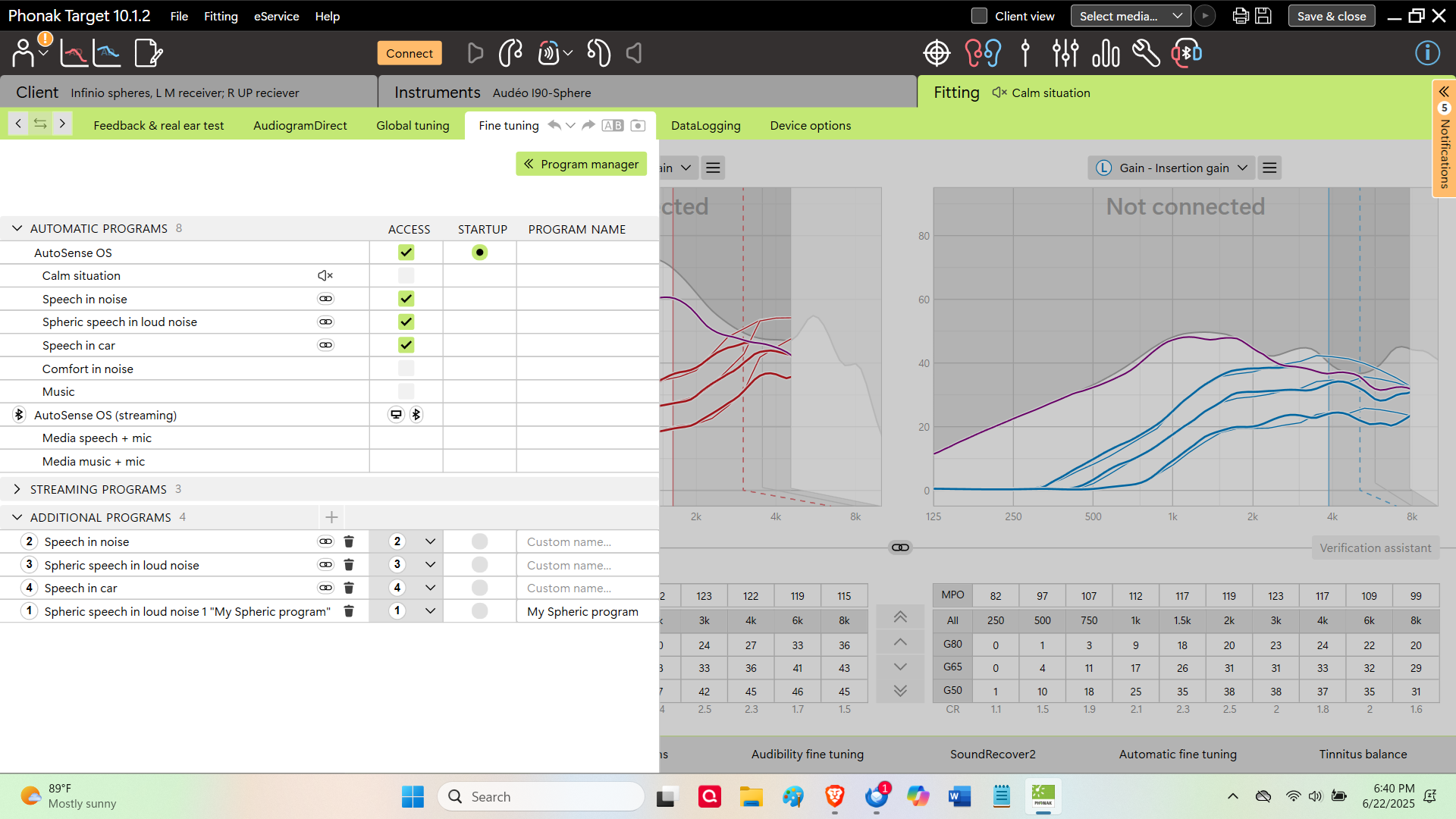Add a new additional program
The width and height of the screenshot is (1456, 819).
[x=331, y=517]
